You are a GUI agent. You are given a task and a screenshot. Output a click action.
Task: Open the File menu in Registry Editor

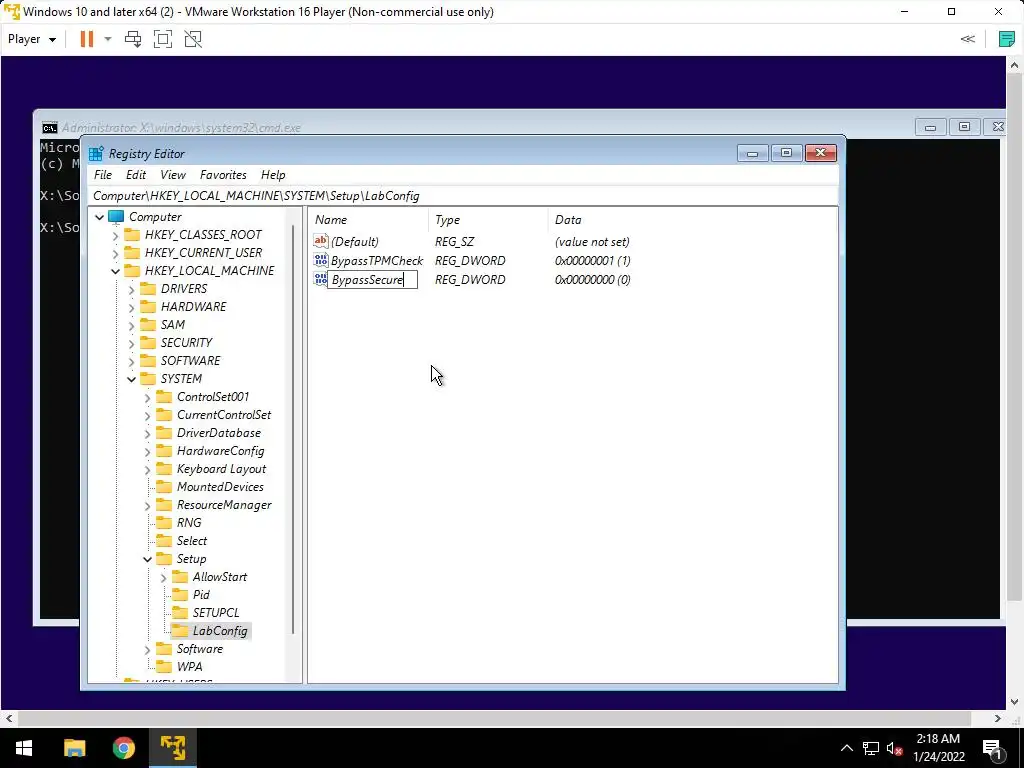pyautogui.click(x=103, y=175)
